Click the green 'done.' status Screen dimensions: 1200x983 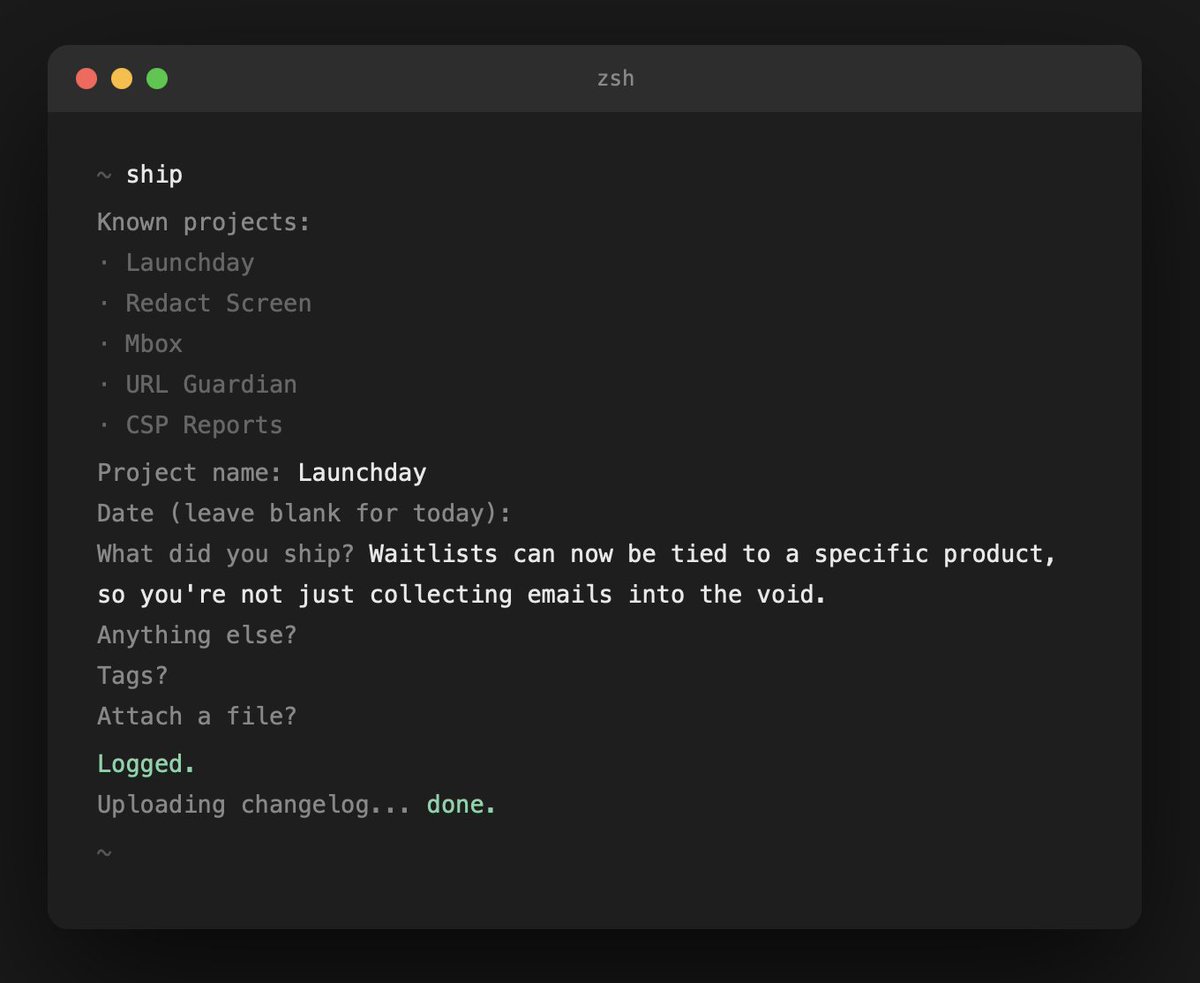[462, 804]
